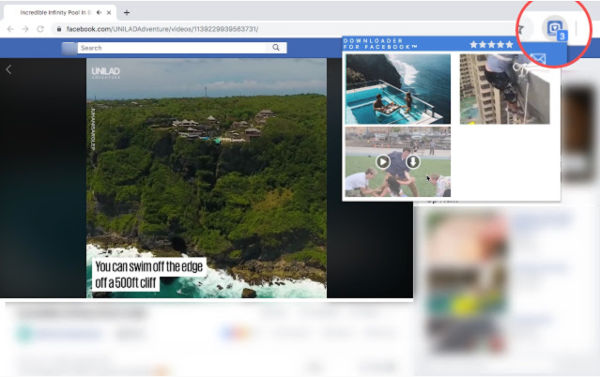
Task: Click the browser back arrow
Action: (10, 29)
